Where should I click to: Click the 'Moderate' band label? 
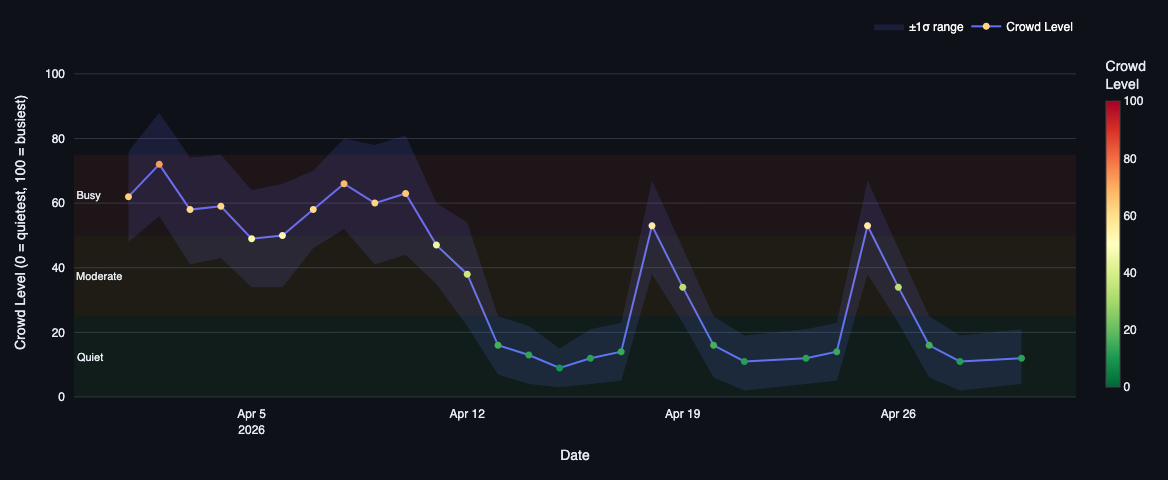click(99, 277)
